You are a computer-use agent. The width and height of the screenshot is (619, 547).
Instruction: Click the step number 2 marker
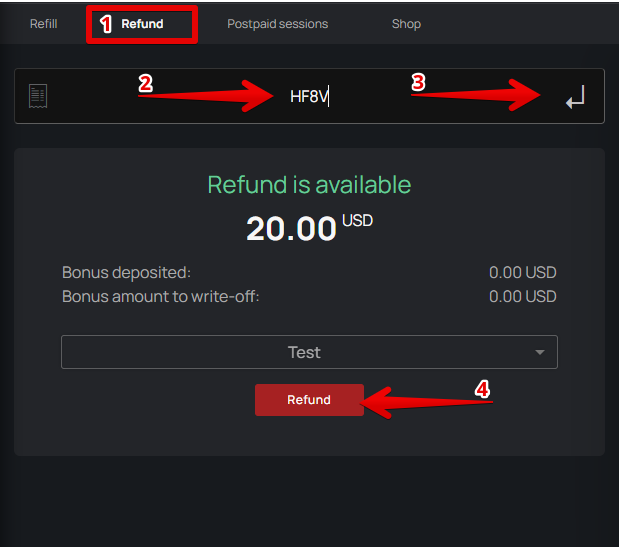(x=145, y=84)
